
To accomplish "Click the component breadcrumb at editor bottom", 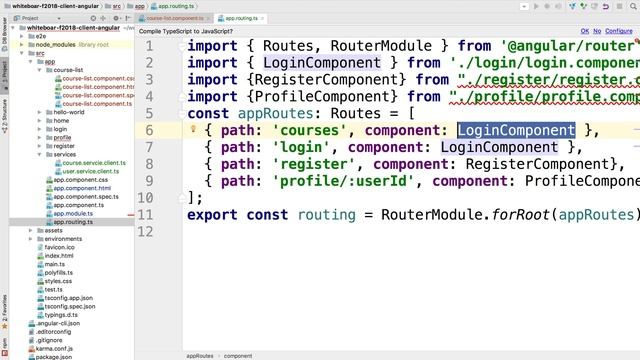I will tap(238, 356).
